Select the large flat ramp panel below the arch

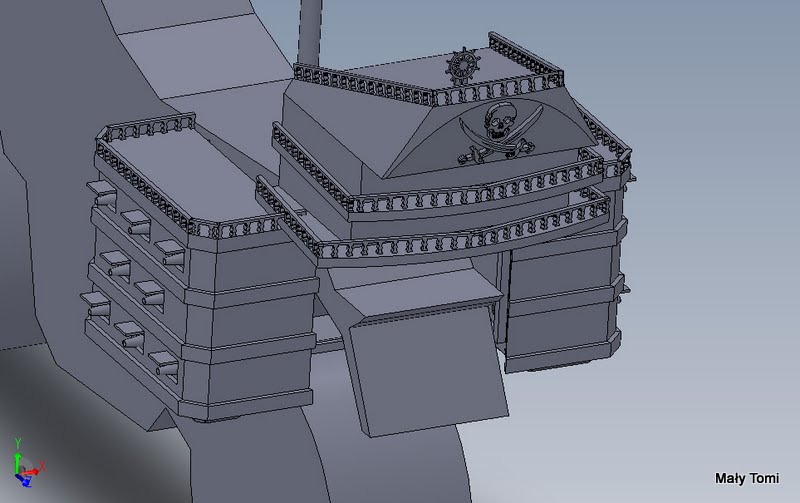[x=428, y=370]
